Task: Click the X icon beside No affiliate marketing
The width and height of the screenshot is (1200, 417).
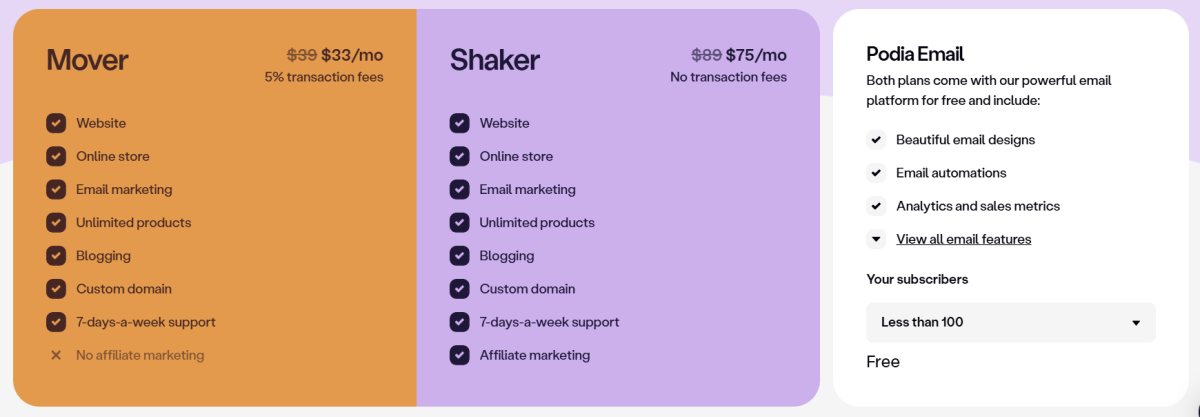Action: pos(56,355)
